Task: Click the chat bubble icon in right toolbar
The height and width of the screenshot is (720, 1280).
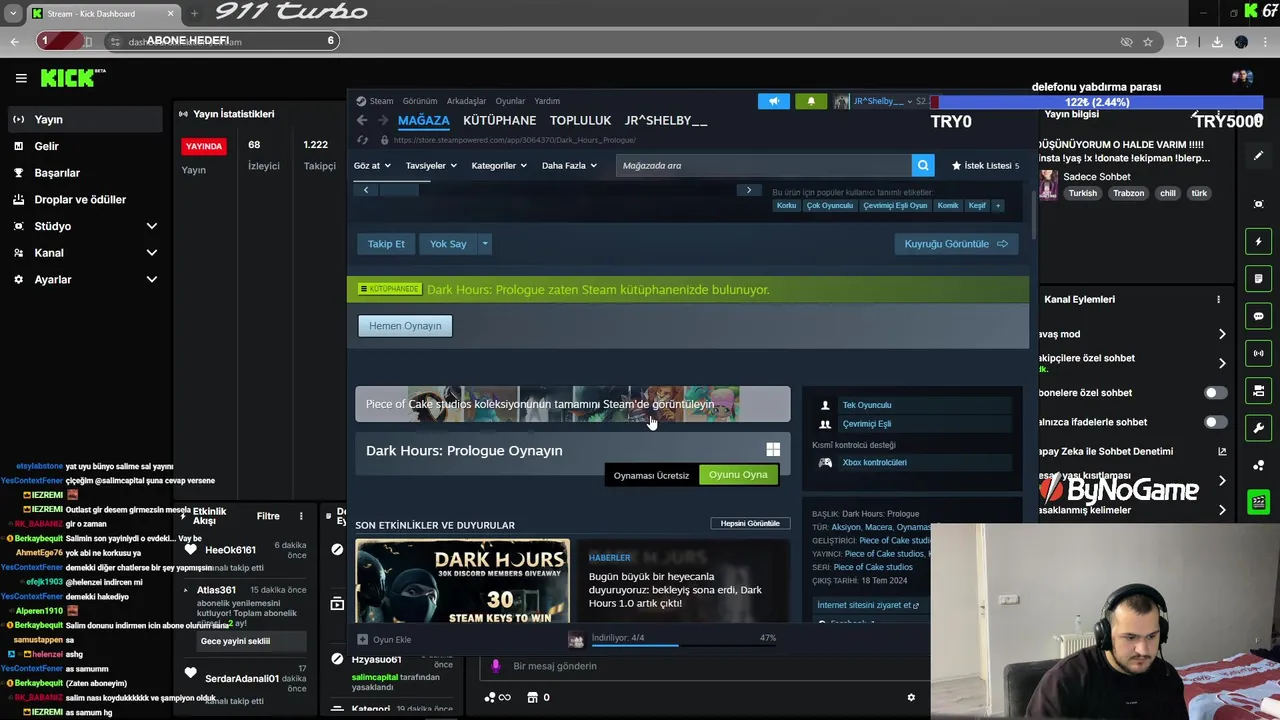Action: pos(1258,316)
